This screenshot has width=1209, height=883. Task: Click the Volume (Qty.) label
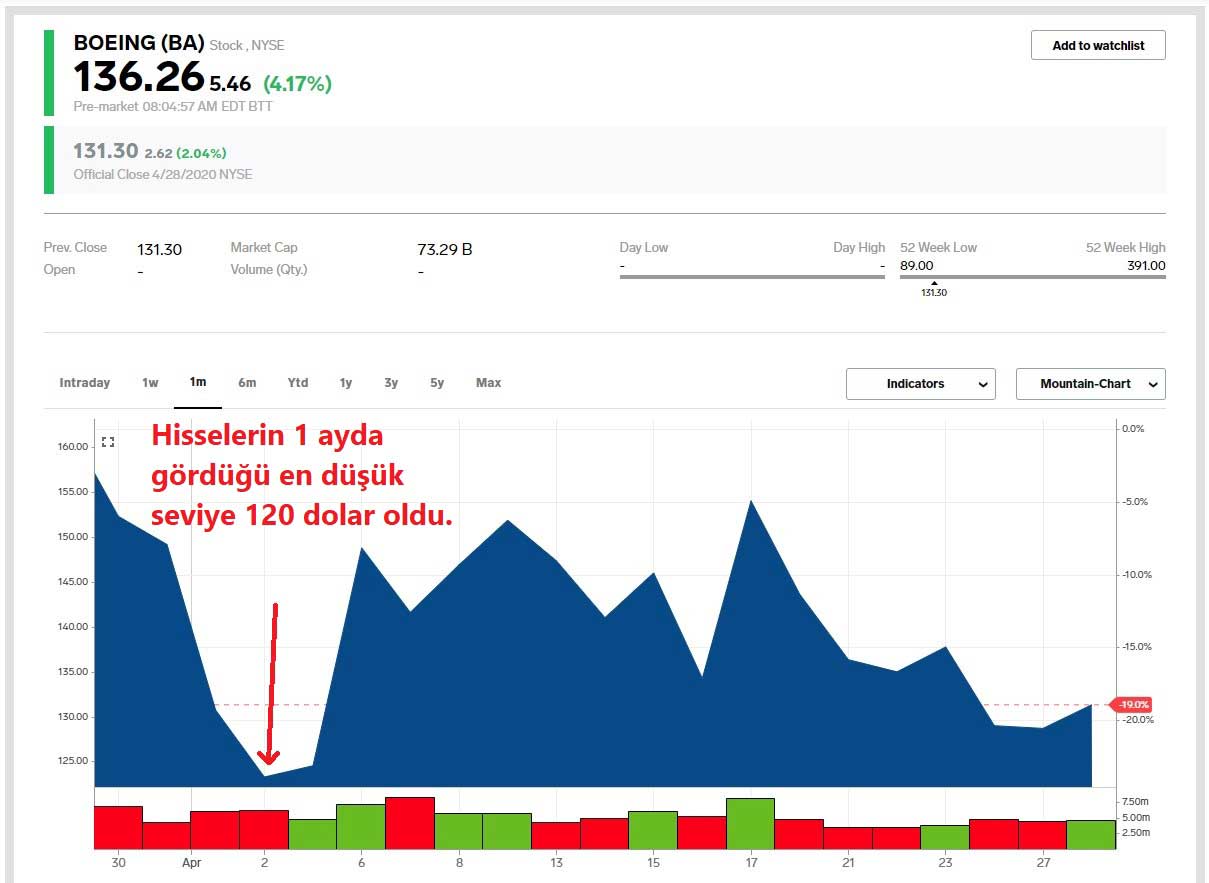click(x=269, y=269)
